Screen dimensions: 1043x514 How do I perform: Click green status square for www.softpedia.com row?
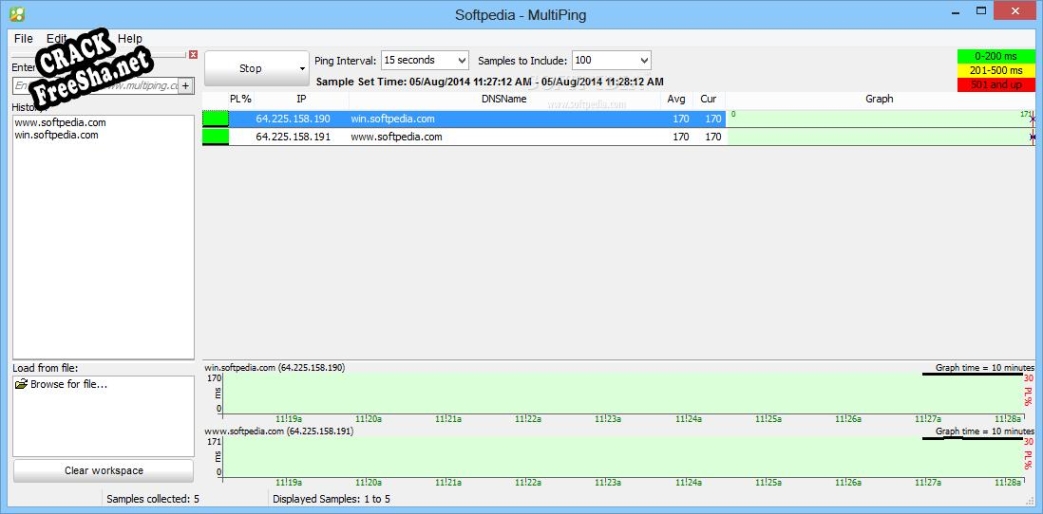[x=215, y=137]
